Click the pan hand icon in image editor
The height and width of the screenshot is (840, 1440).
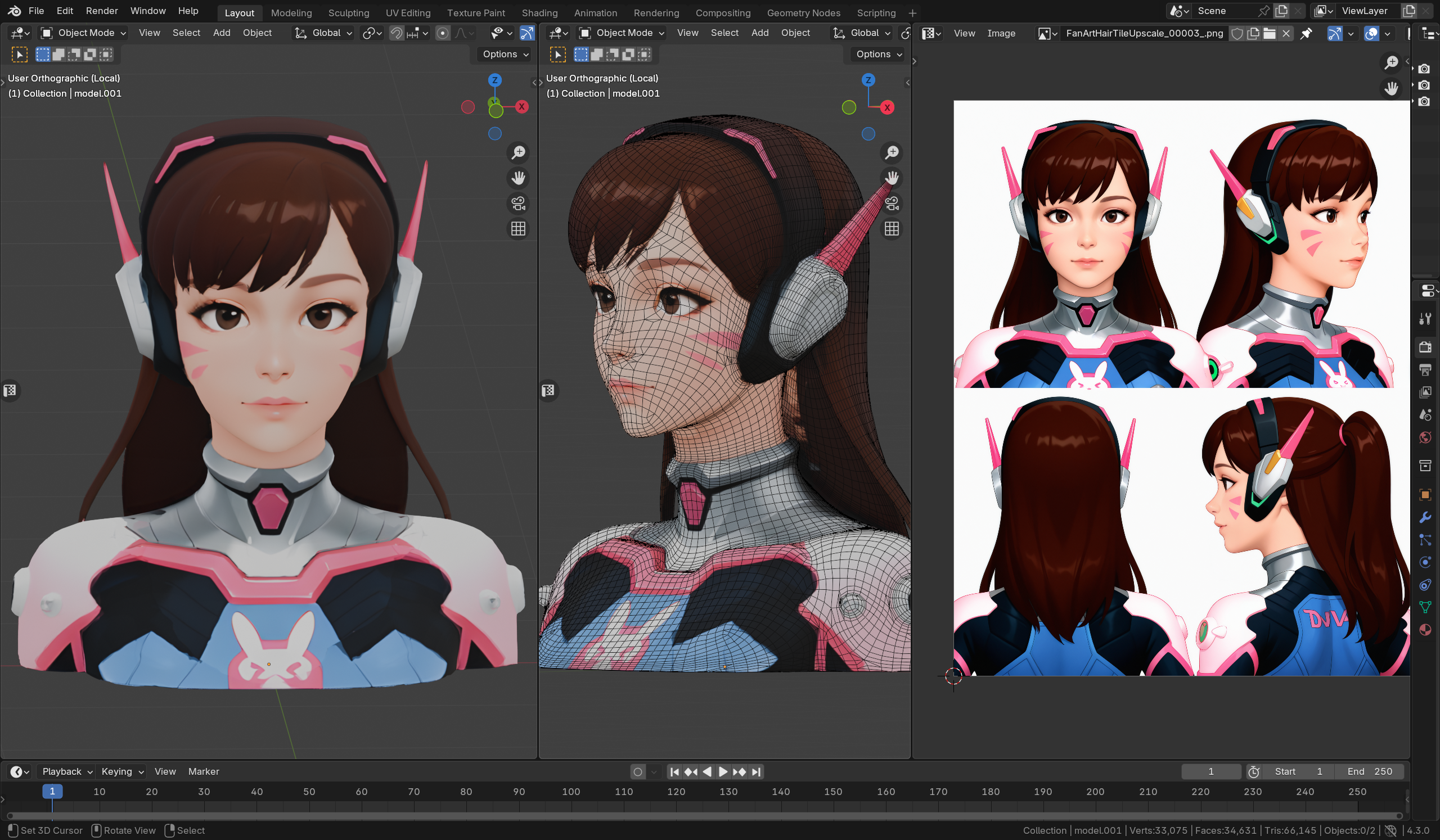[1392, 88]
